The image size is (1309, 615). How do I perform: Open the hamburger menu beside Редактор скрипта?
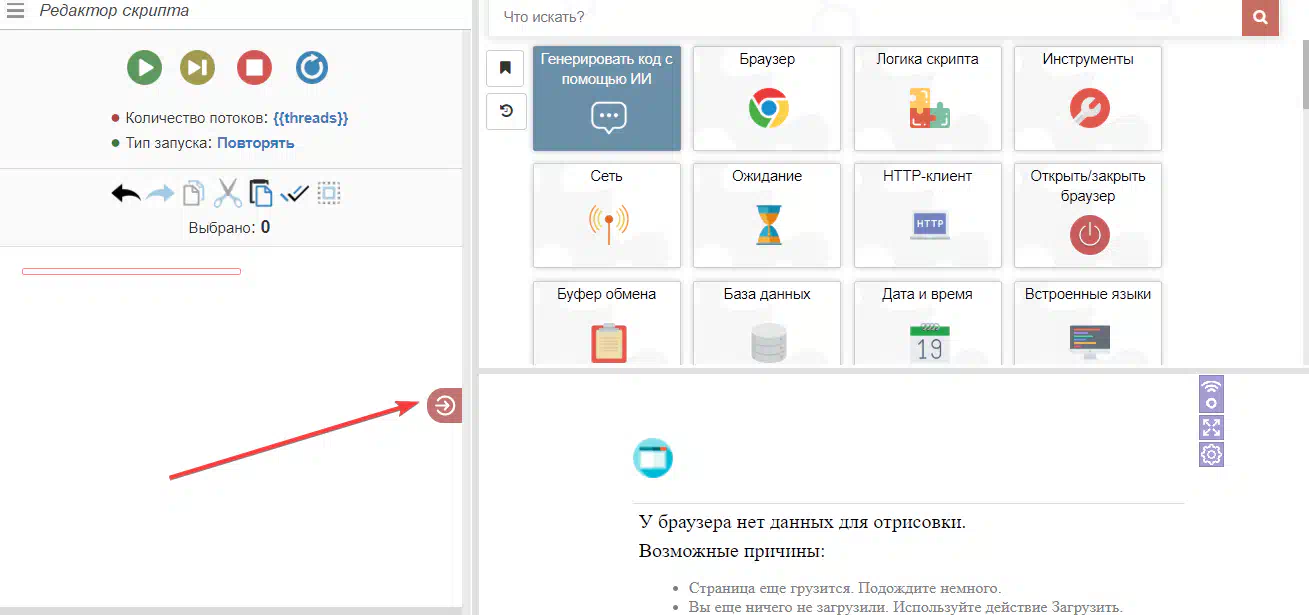click(x=15, y=11)
